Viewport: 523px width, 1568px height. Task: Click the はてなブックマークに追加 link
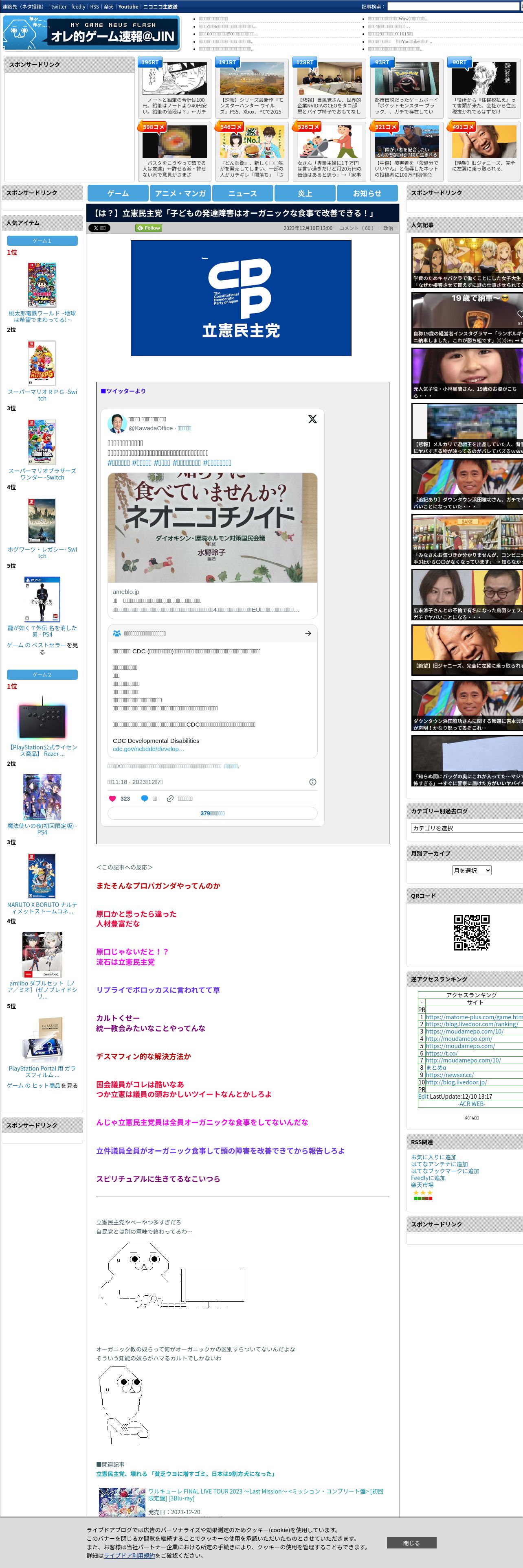pos(445,1171)
